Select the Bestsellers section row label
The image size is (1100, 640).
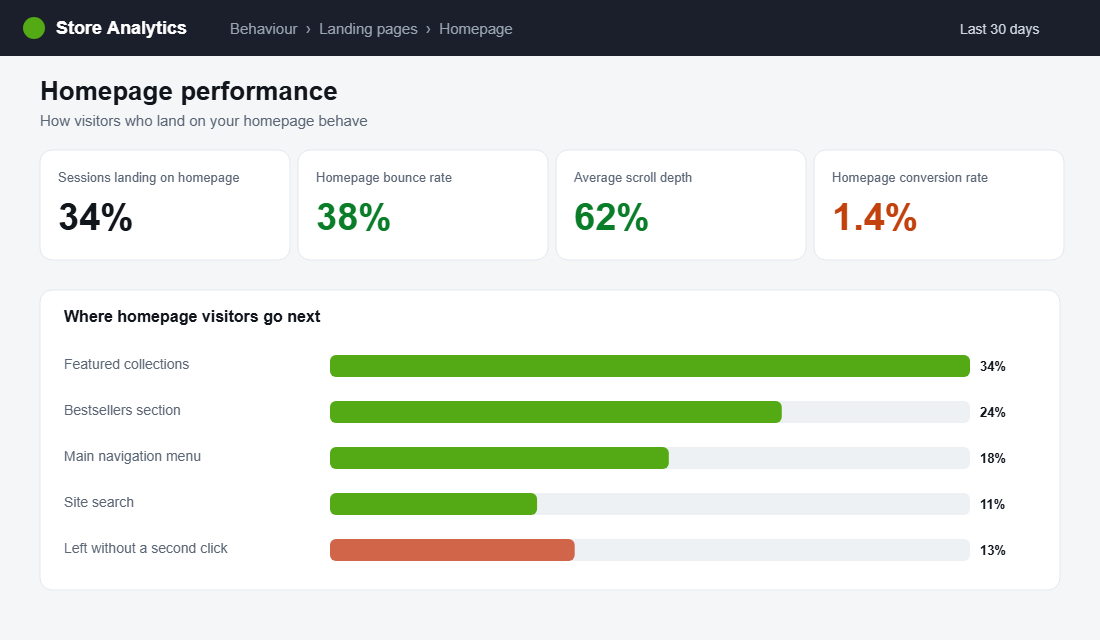pyautogui.click(x=122, y=411)
